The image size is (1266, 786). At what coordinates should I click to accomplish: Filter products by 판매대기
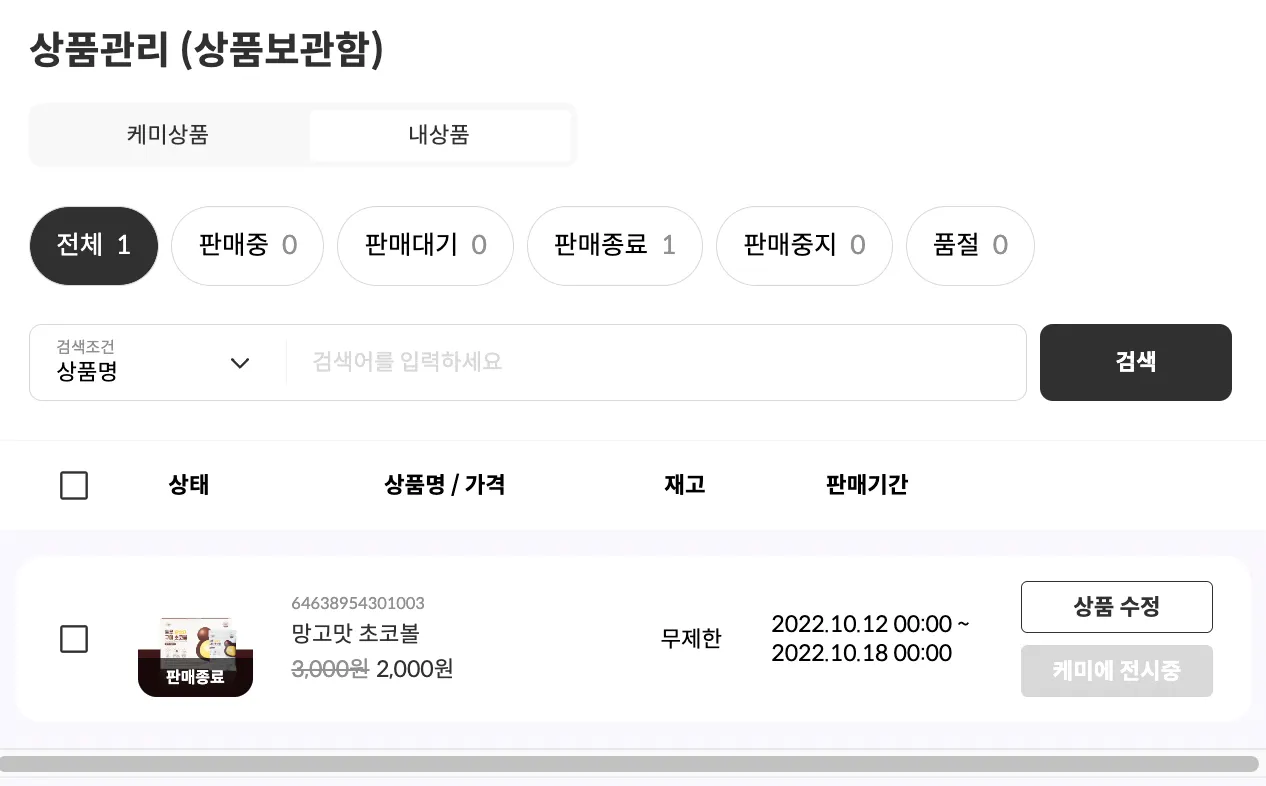pyautogui.click(x=425, y=246)
